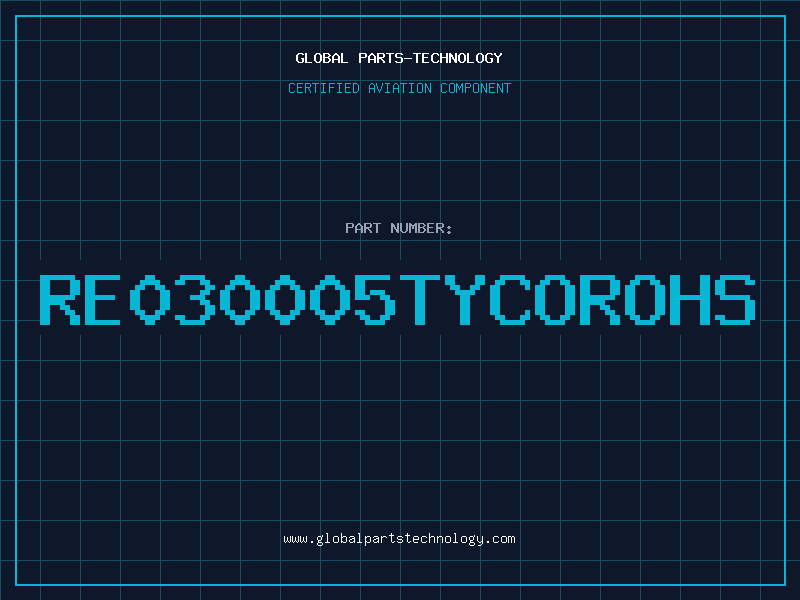
Task: Select the CERTIFIED AVIATION COMPONENT subtitle
Action: 399,88
